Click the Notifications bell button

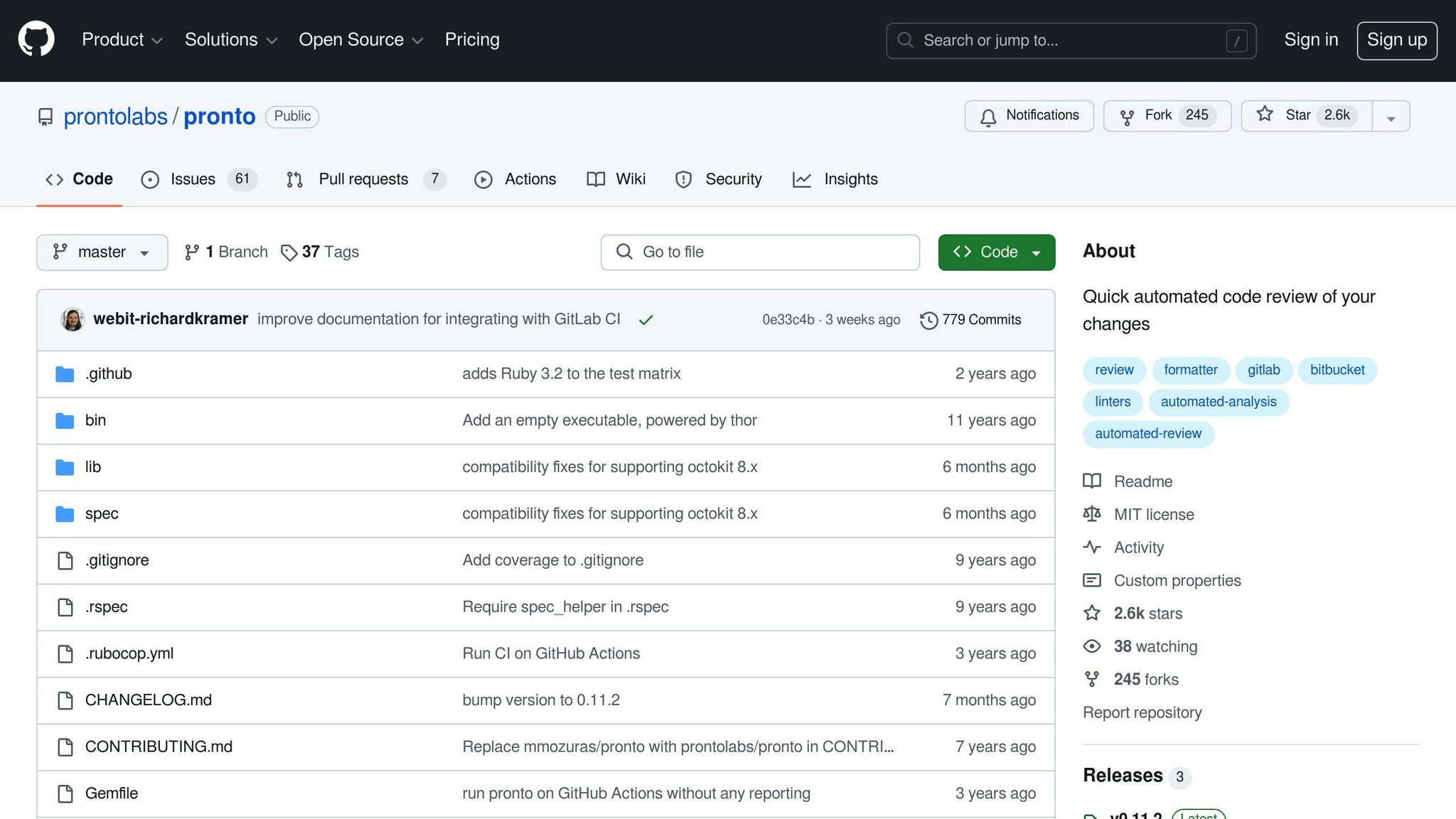(1029, 116)
